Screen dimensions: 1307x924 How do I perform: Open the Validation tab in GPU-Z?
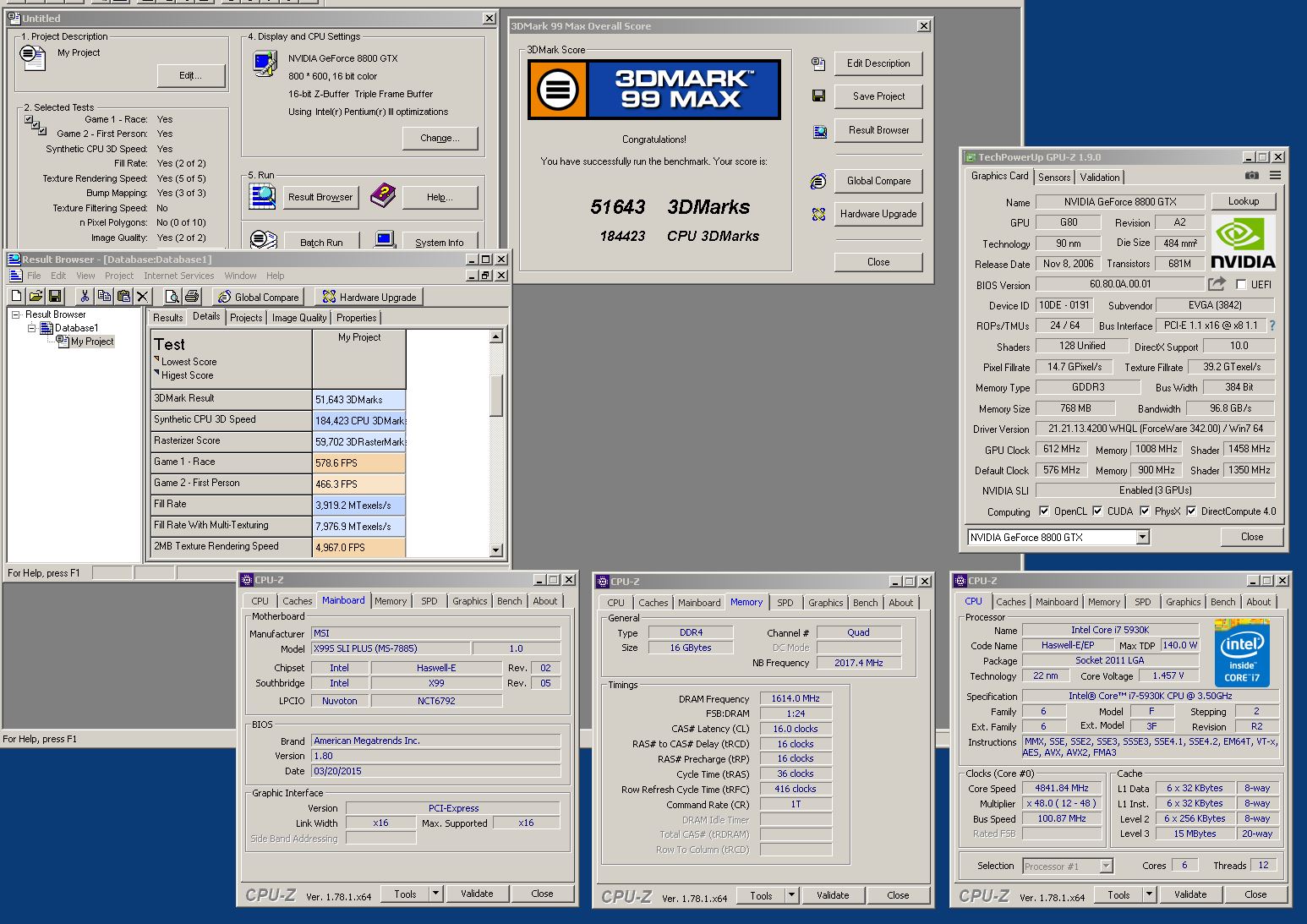[1100, 178]
